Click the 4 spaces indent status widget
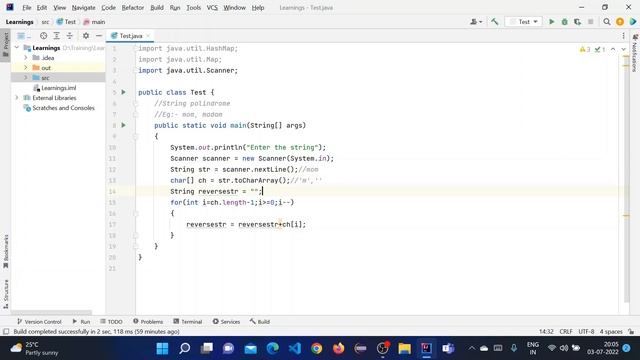 tap(611, 331)
